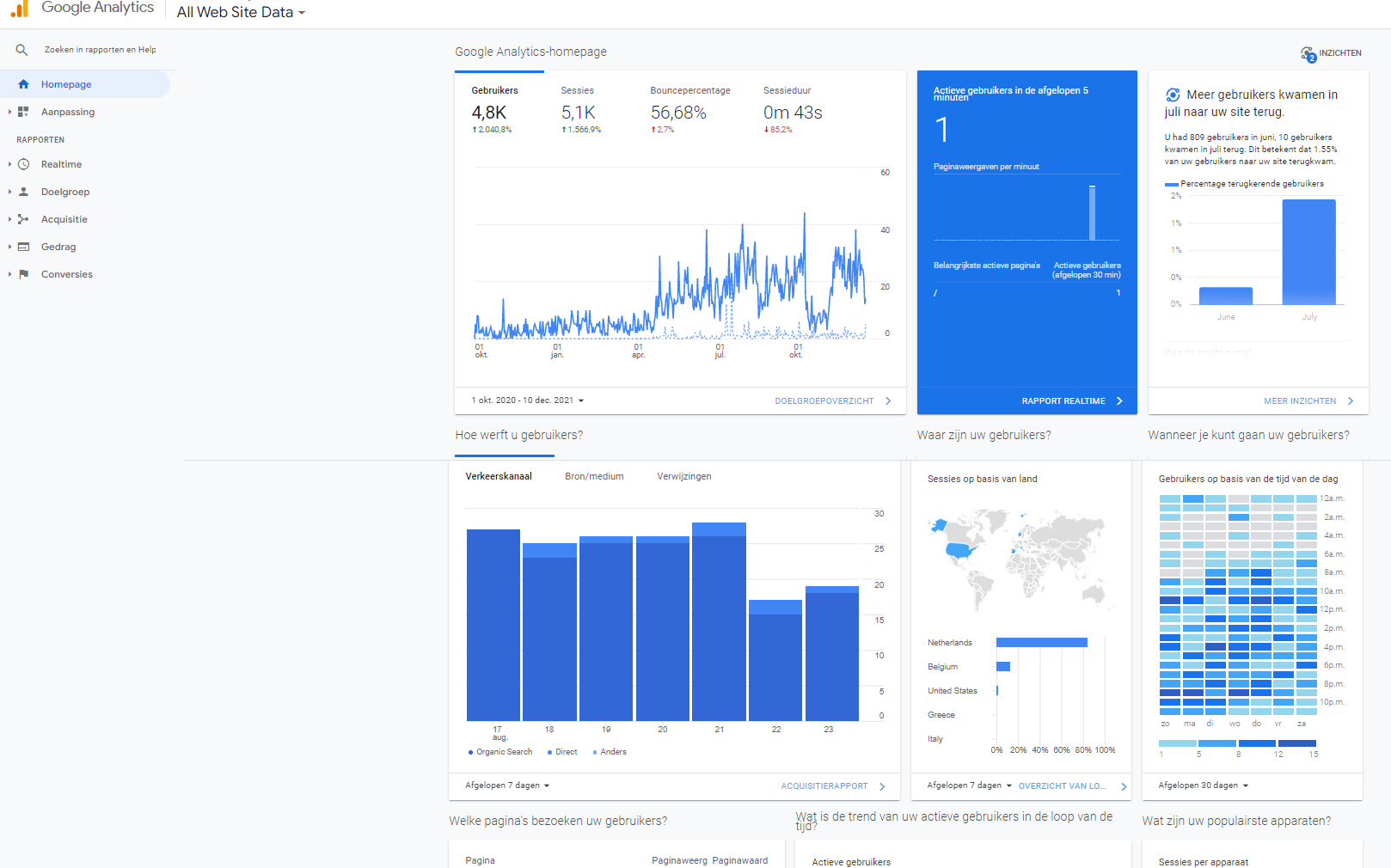This screenshot has height=868, width=1391.
Task: Click the arrow next to Meer inzichten
Action: (1351, 400)
